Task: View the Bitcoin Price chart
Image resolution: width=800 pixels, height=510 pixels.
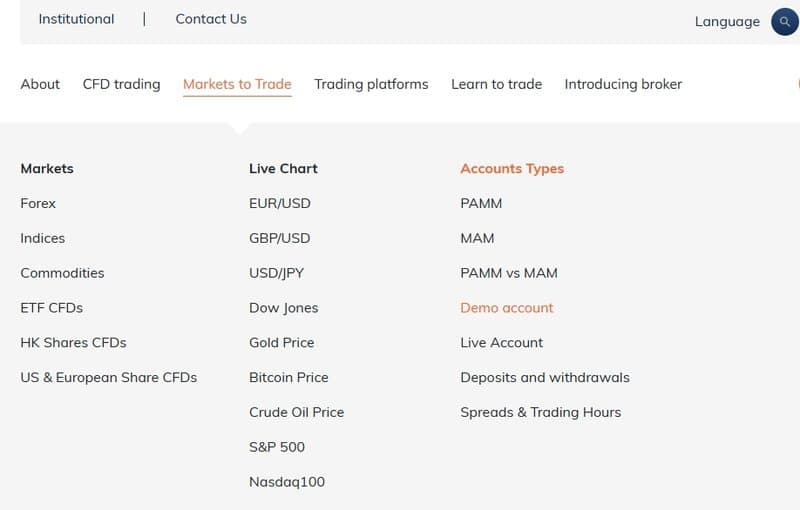Action: [x=289, y=377]
